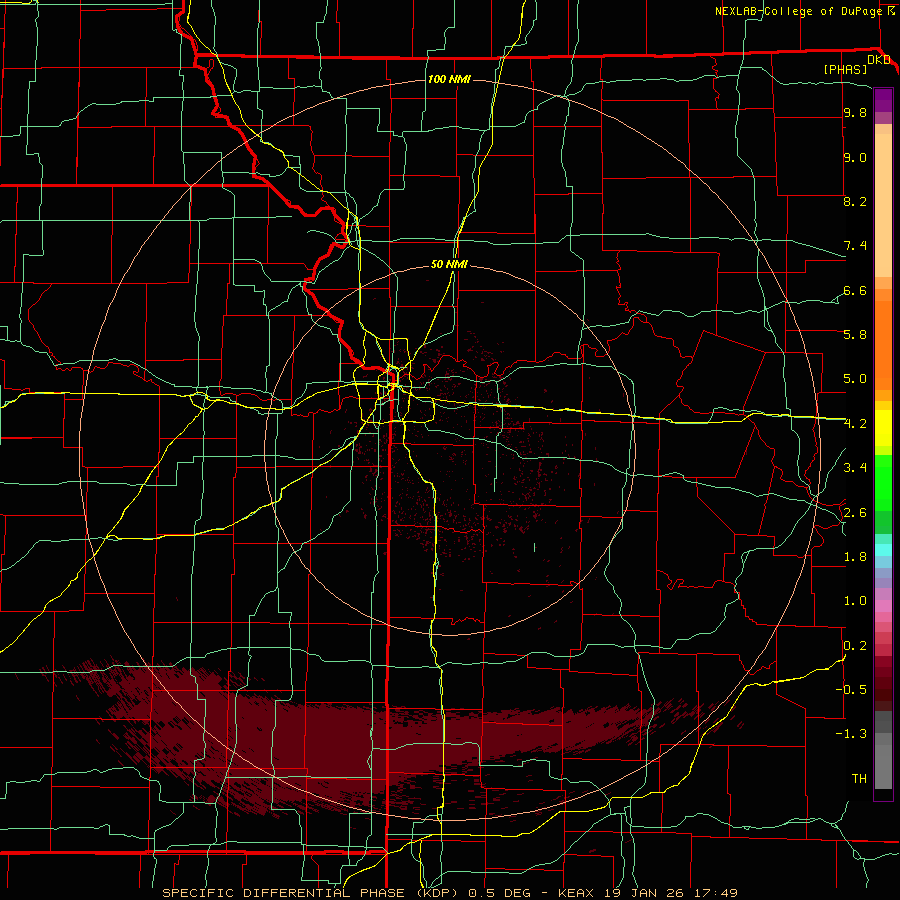
Task: Pick the yellow swatch near 4.2
Action: 883,428
